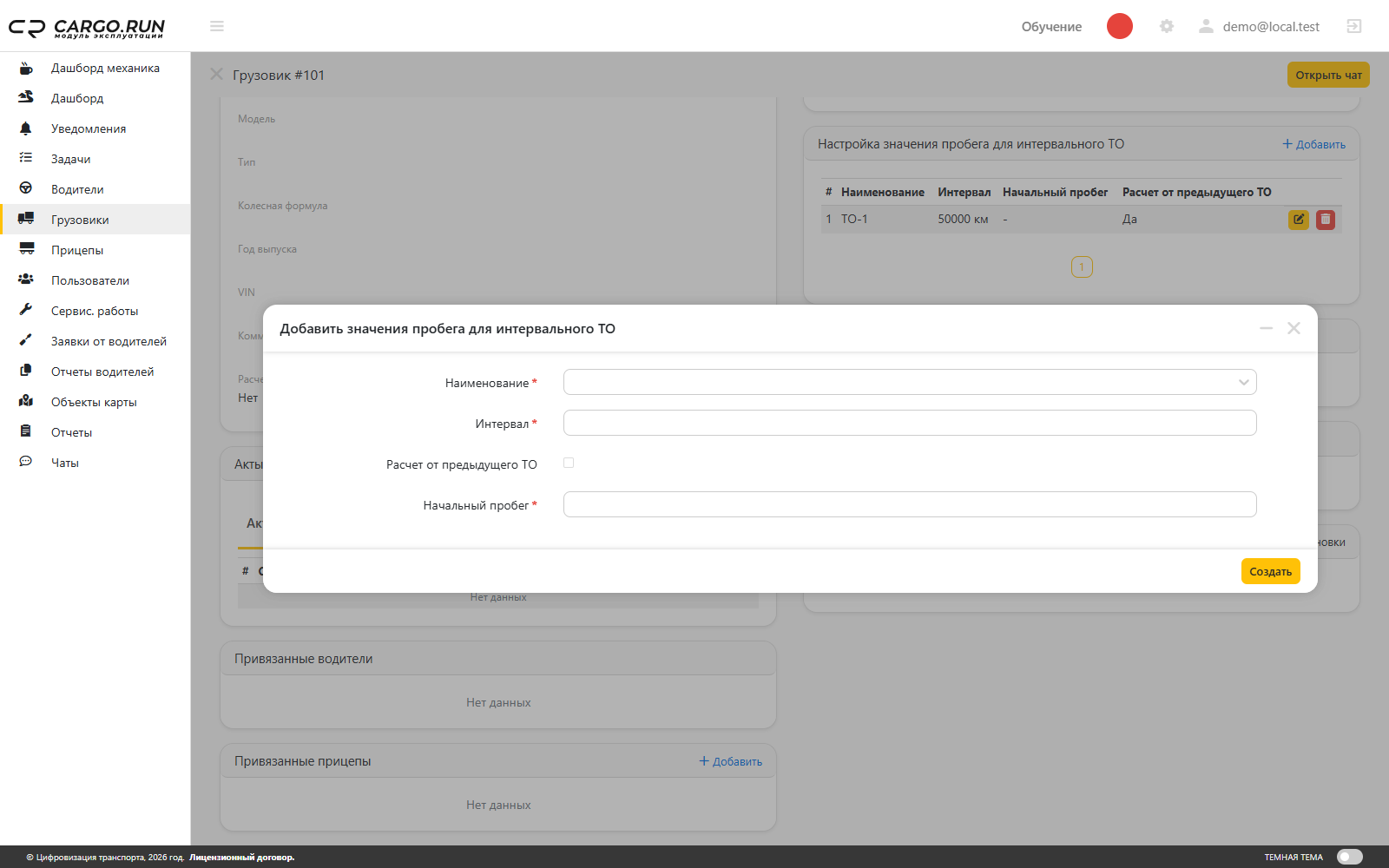
Task: Click the Дашборд sidebar icon
Action: 26,97
